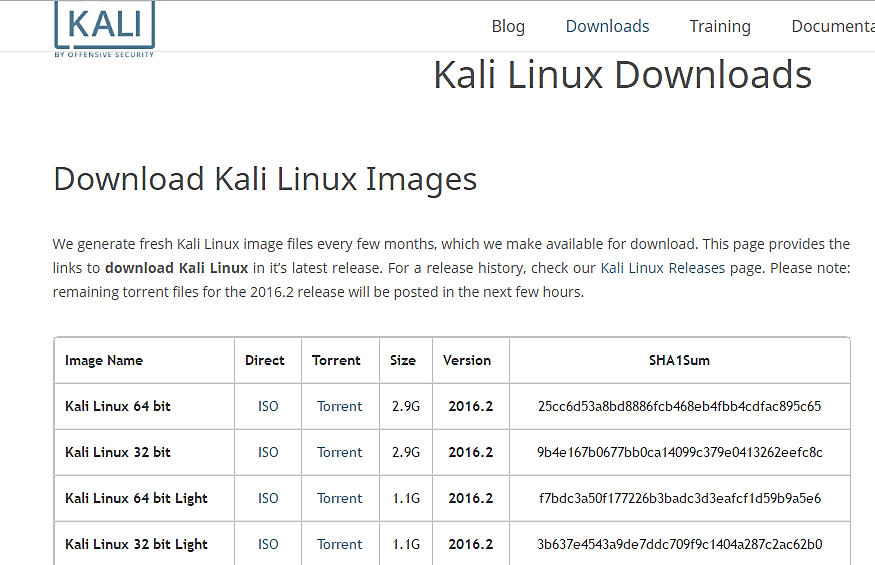Open the Downloads menu item

pos(607,26)
